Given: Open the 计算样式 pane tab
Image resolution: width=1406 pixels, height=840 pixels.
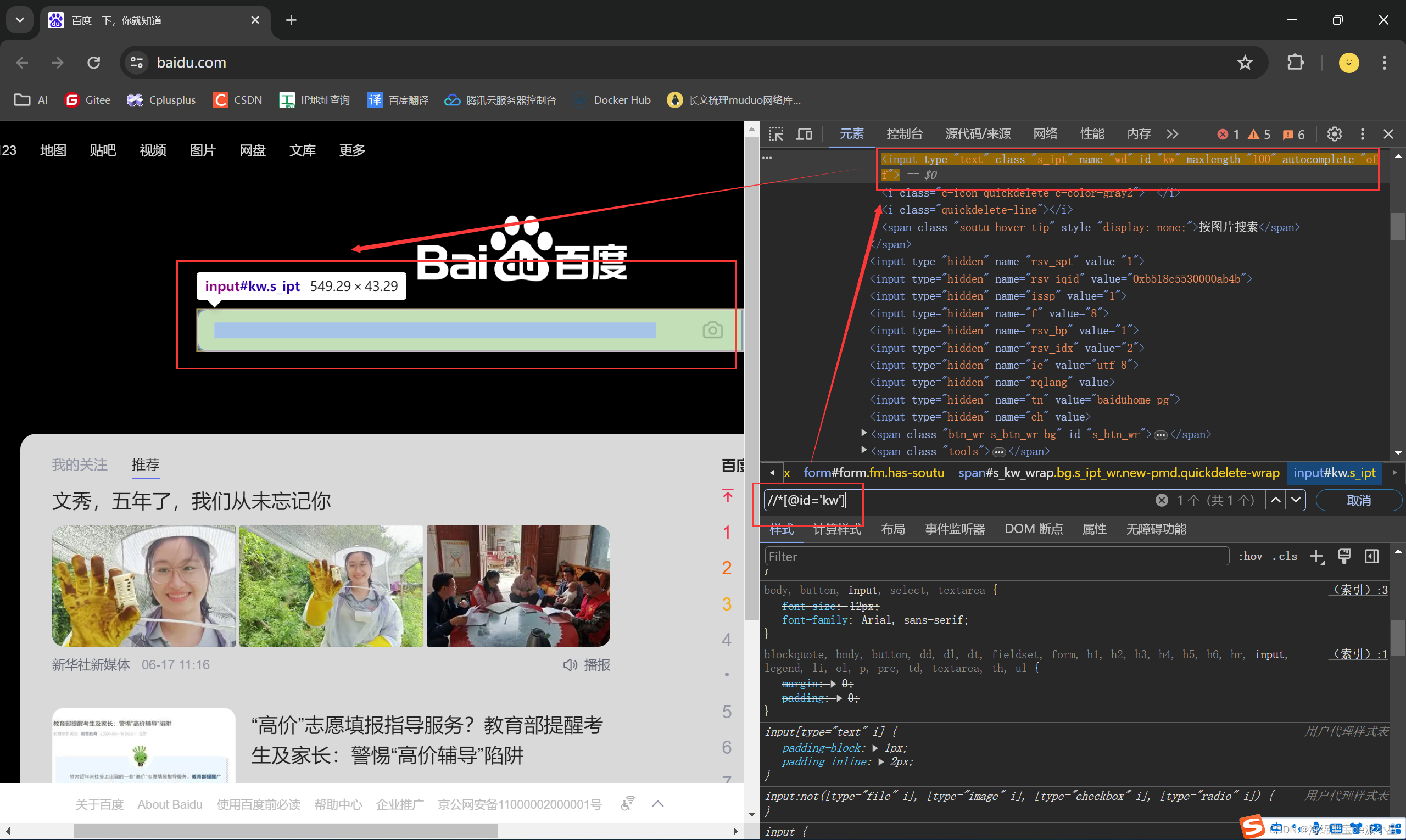Looking at the screenshot, I should (x=837, y=529).
